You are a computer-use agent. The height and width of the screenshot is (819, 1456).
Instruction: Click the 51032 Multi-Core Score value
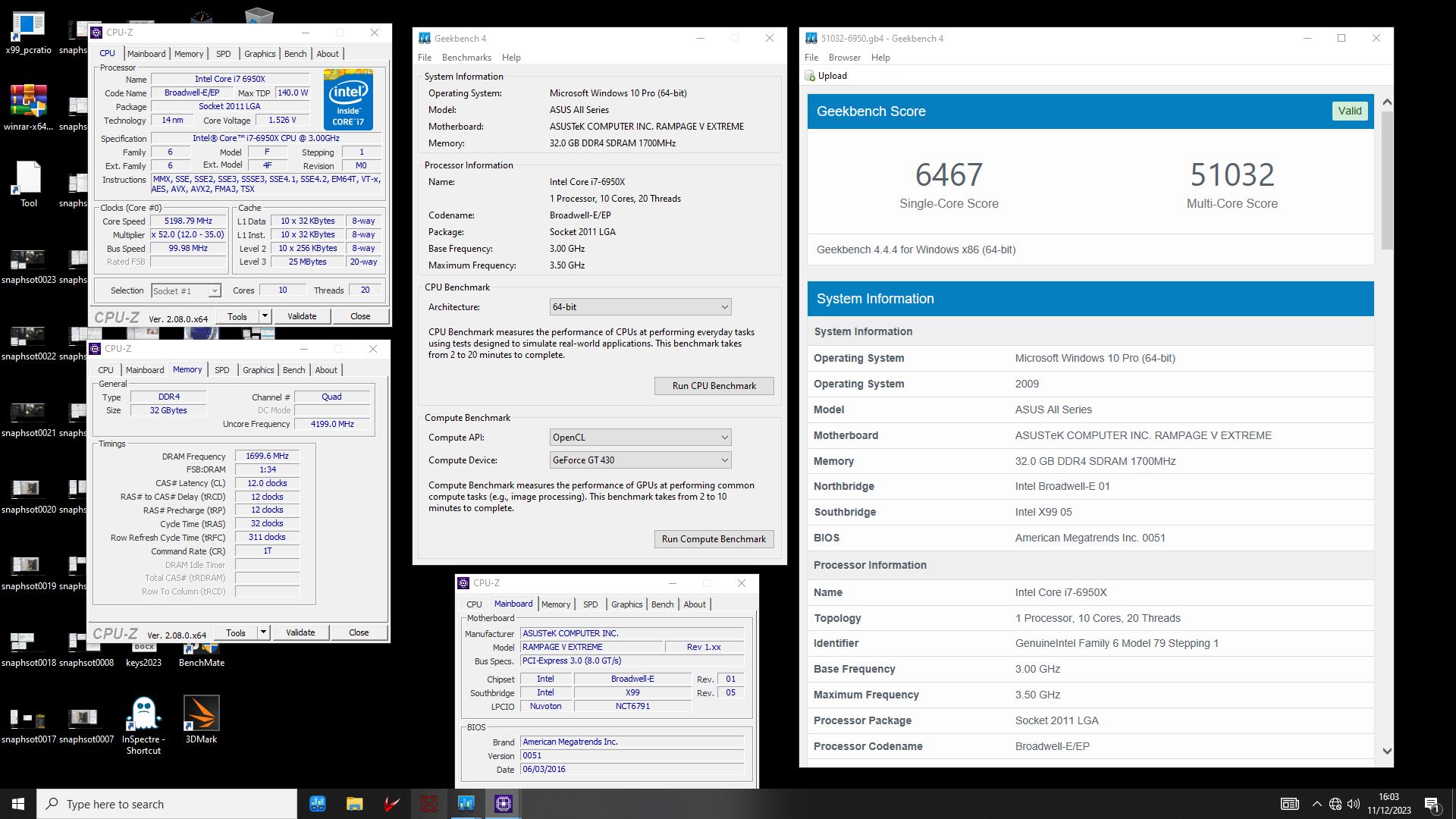1232,175
